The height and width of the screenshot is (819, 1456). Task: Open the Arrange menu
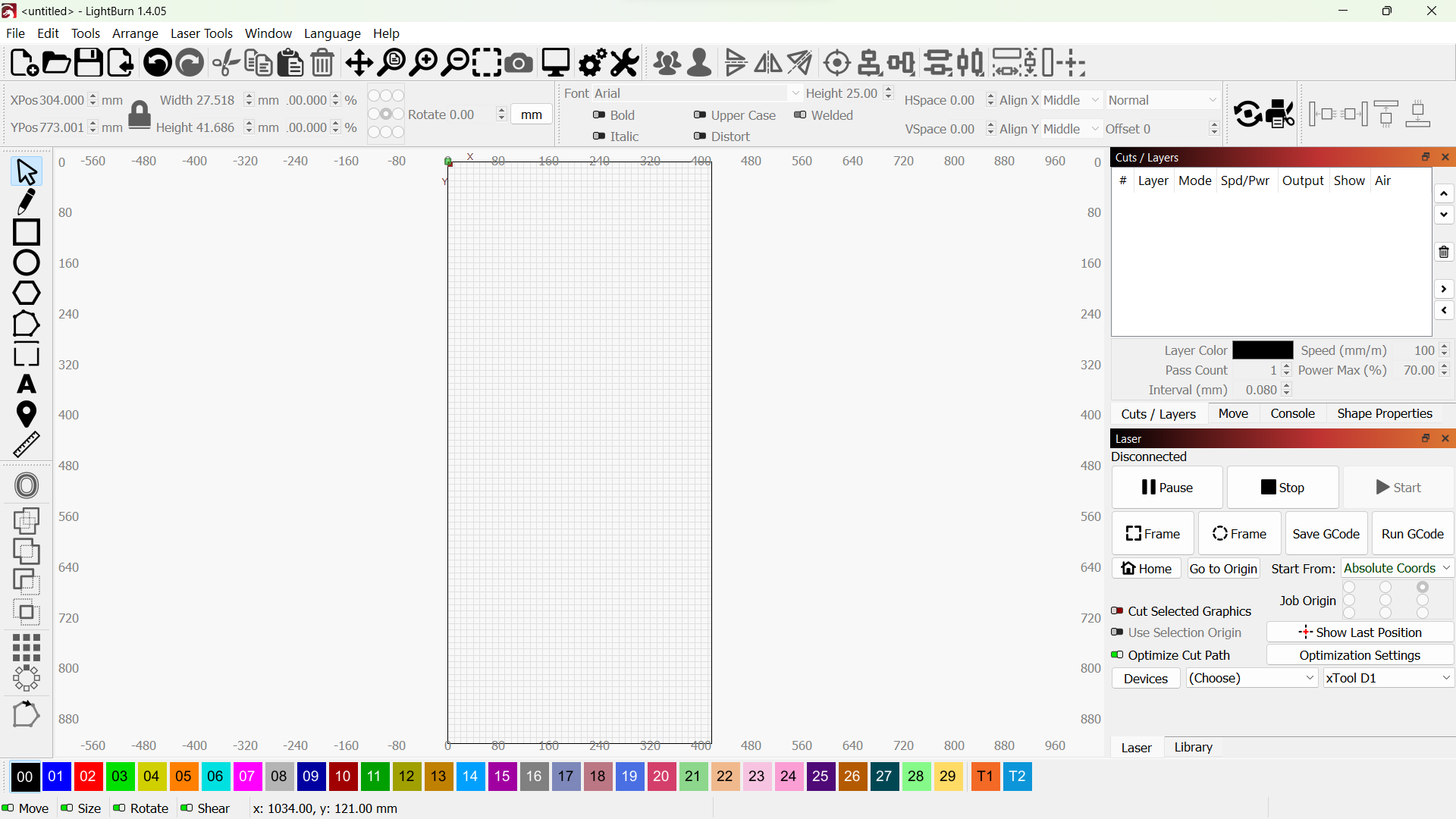tap(135, 33)
